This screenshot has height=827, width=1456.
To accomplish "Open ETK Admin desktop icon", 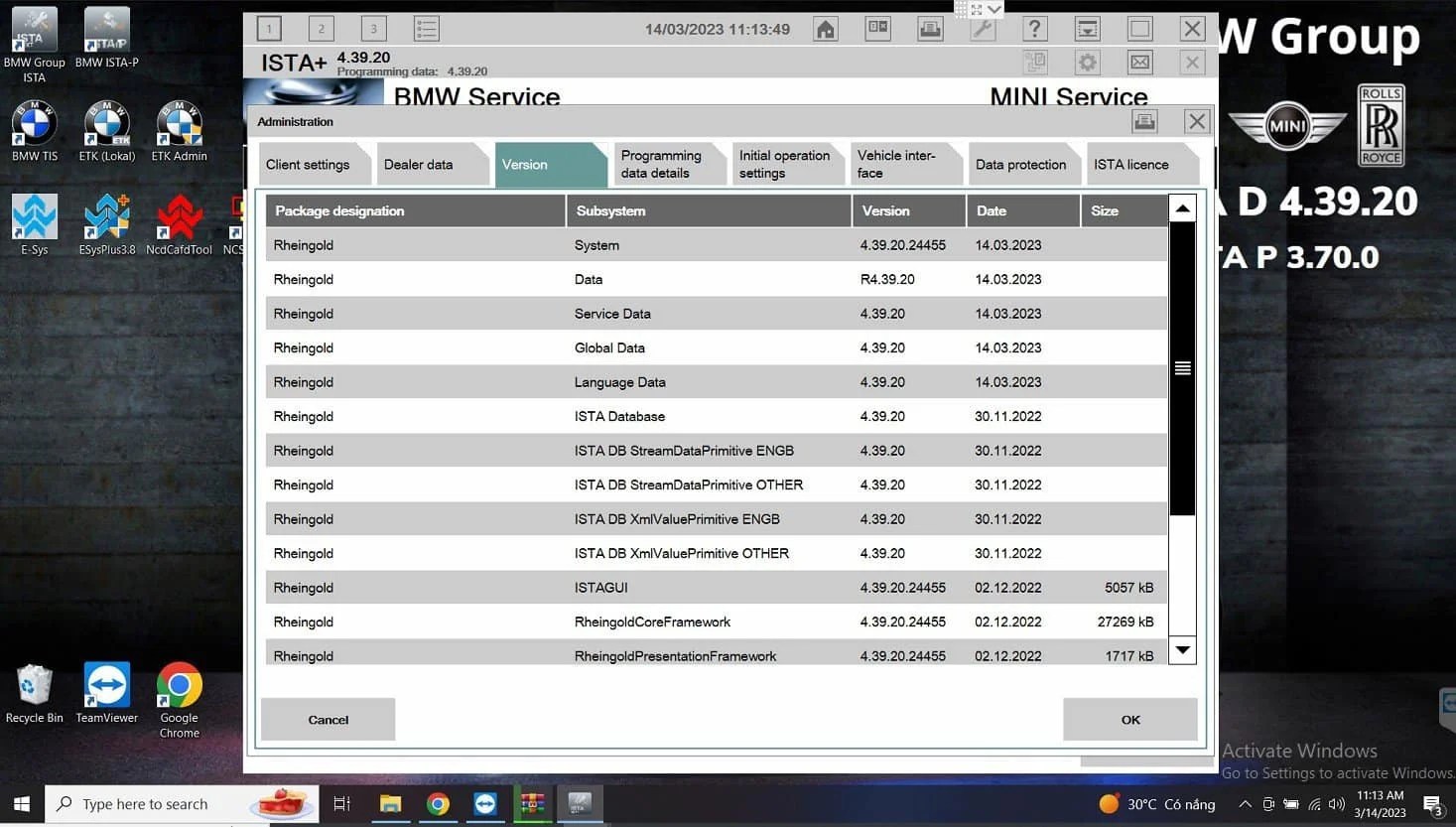I will coord(180,131).
